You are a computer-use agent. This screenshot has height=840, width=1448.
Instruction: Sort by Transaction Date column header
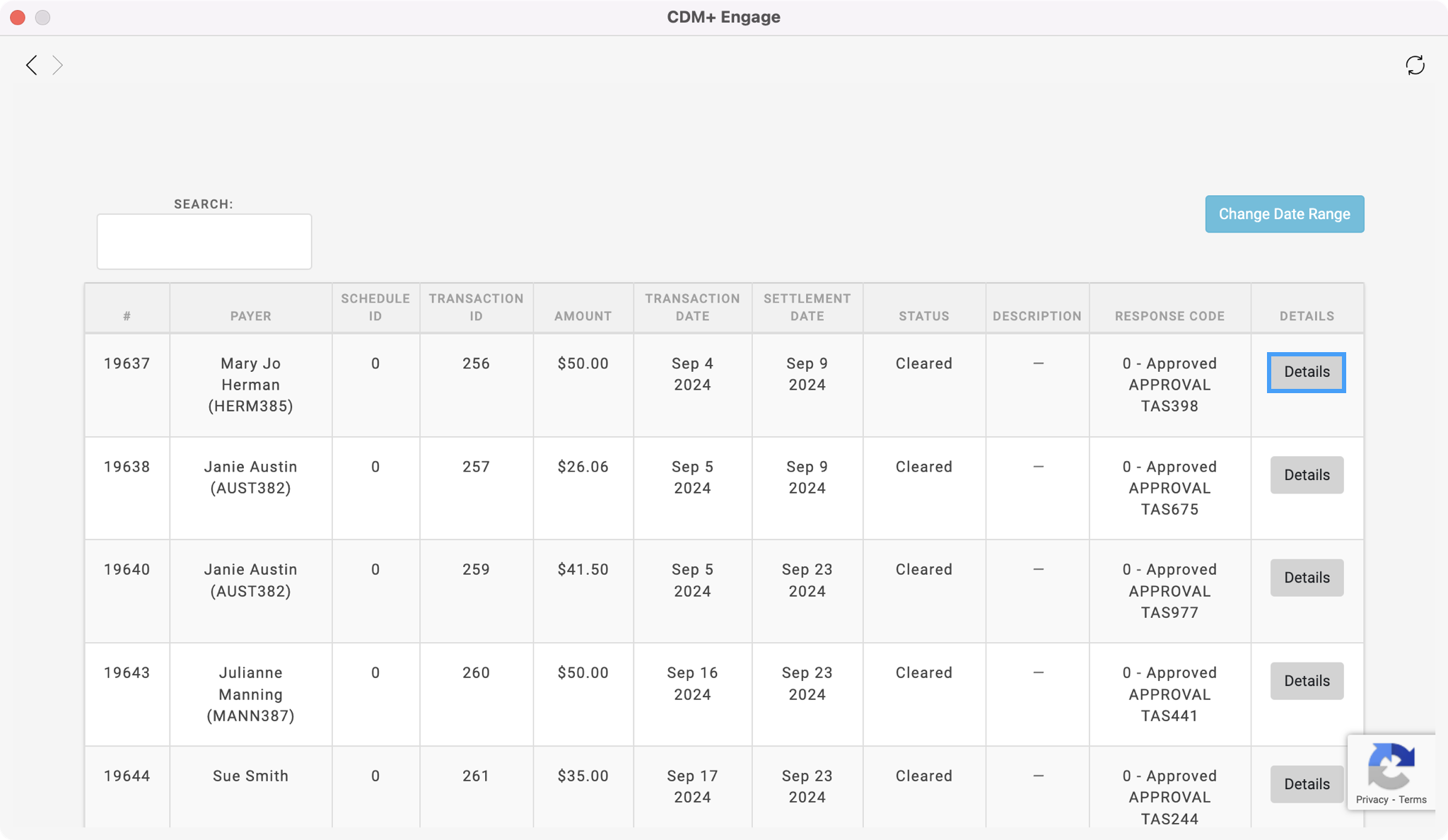[692, 308]
